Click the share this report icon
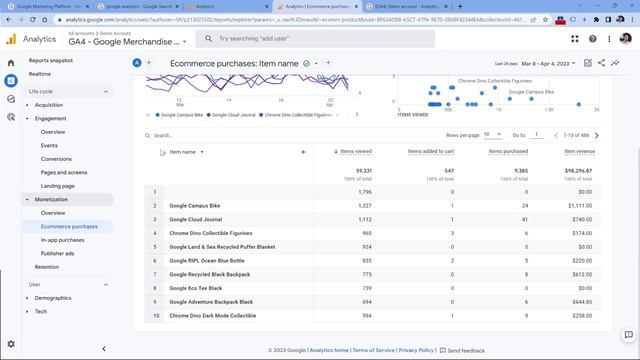This screenshot has height=360, width=640. pos(601,63)
